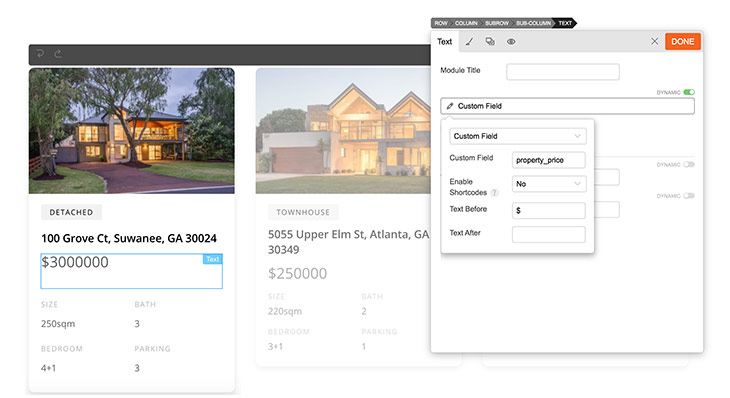The image size is (730, 398).
Task: Click the pencil icon beside Custom Field
Action: coord(450,106)
